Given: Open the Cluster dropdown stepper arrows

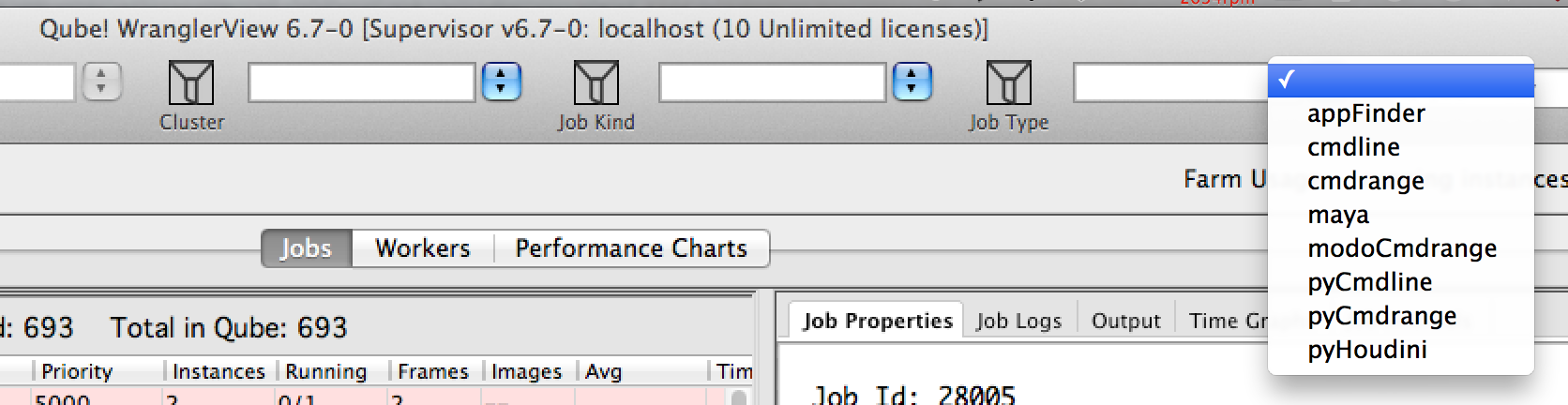Looking at the screenshot, I should pos(501,82).
